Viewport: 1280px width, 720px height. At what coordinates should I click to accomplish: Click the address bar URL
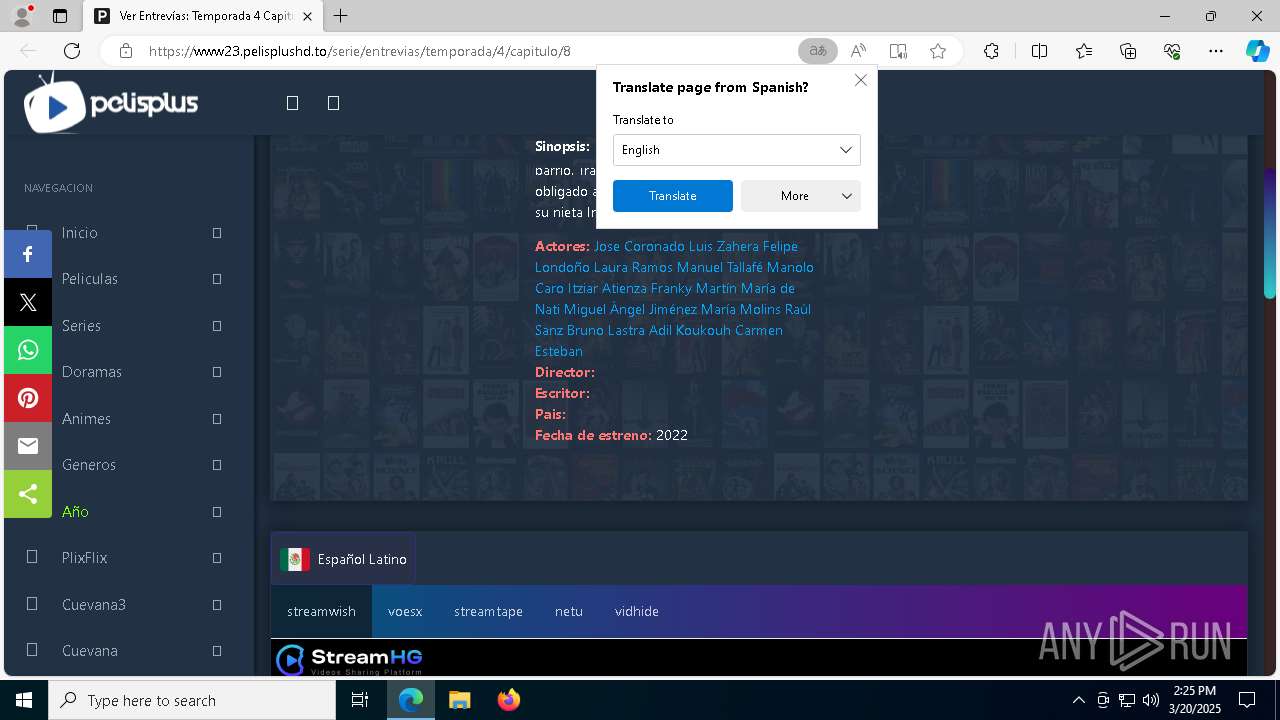pyautogui.click(x=360, y=51)
